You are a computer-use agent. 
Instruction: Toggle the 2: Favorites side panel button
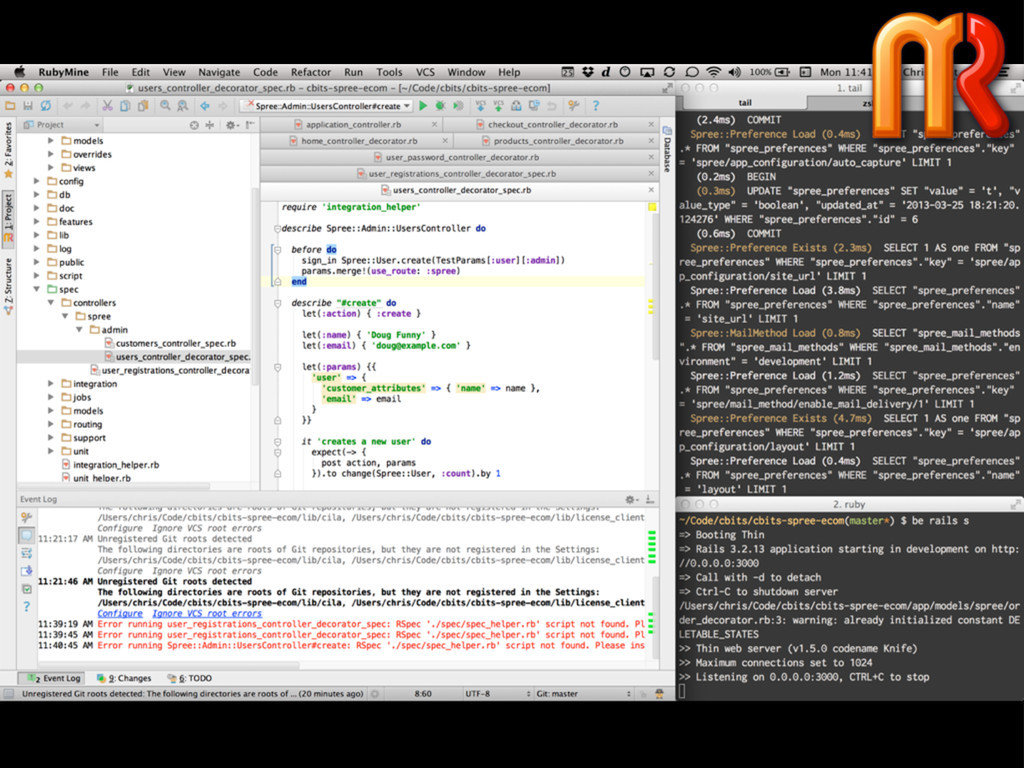tap(8, 149)
